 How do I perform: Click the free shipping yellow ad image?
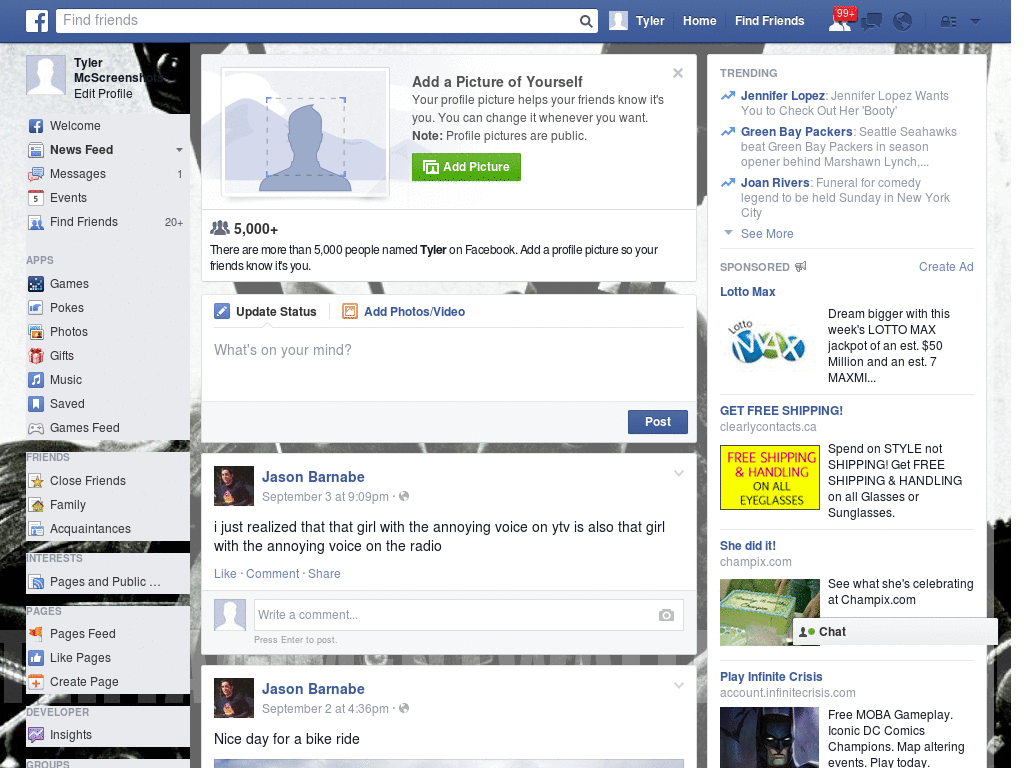click(769, 477)
